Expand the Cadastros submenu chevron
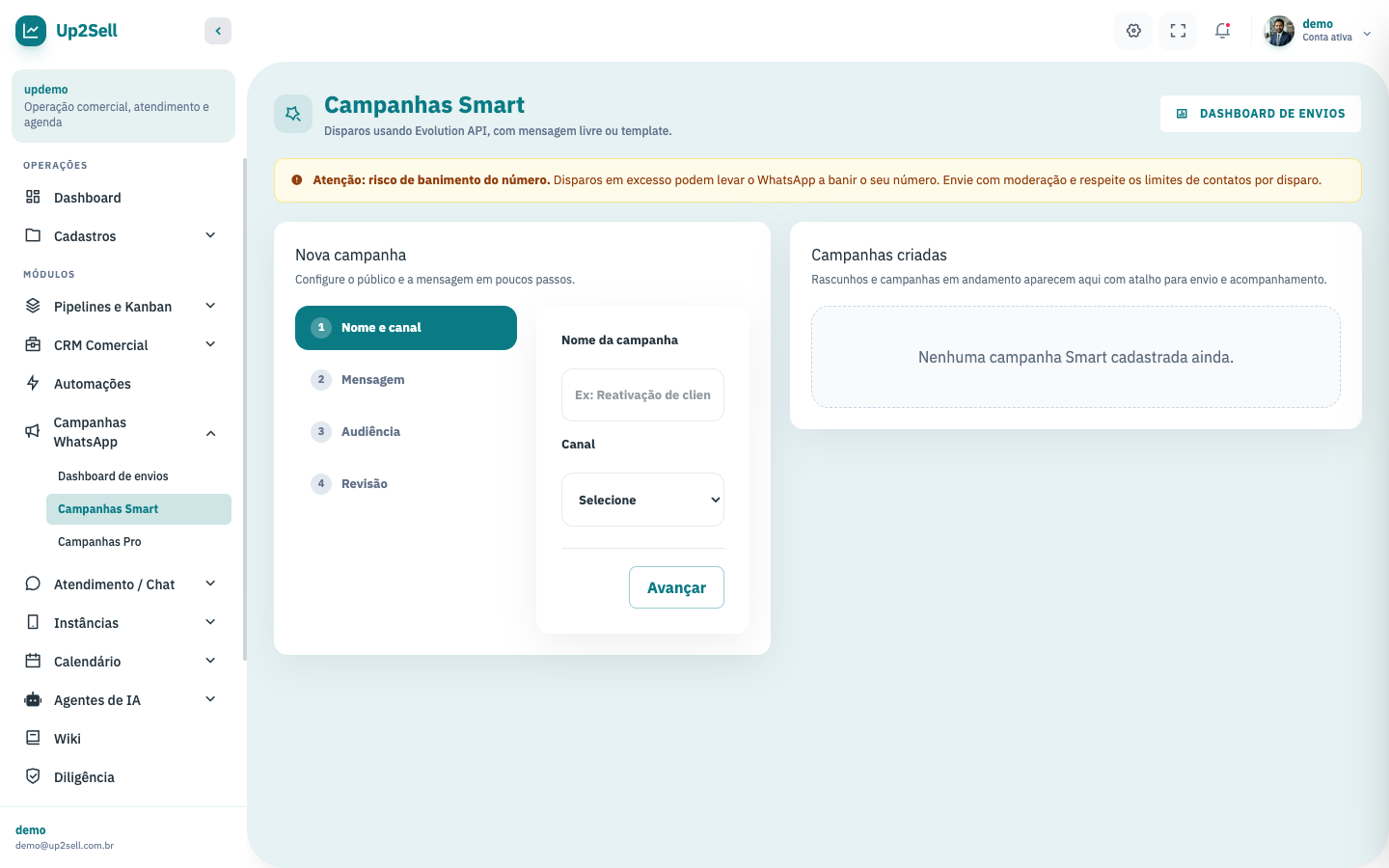 point(210,235)
